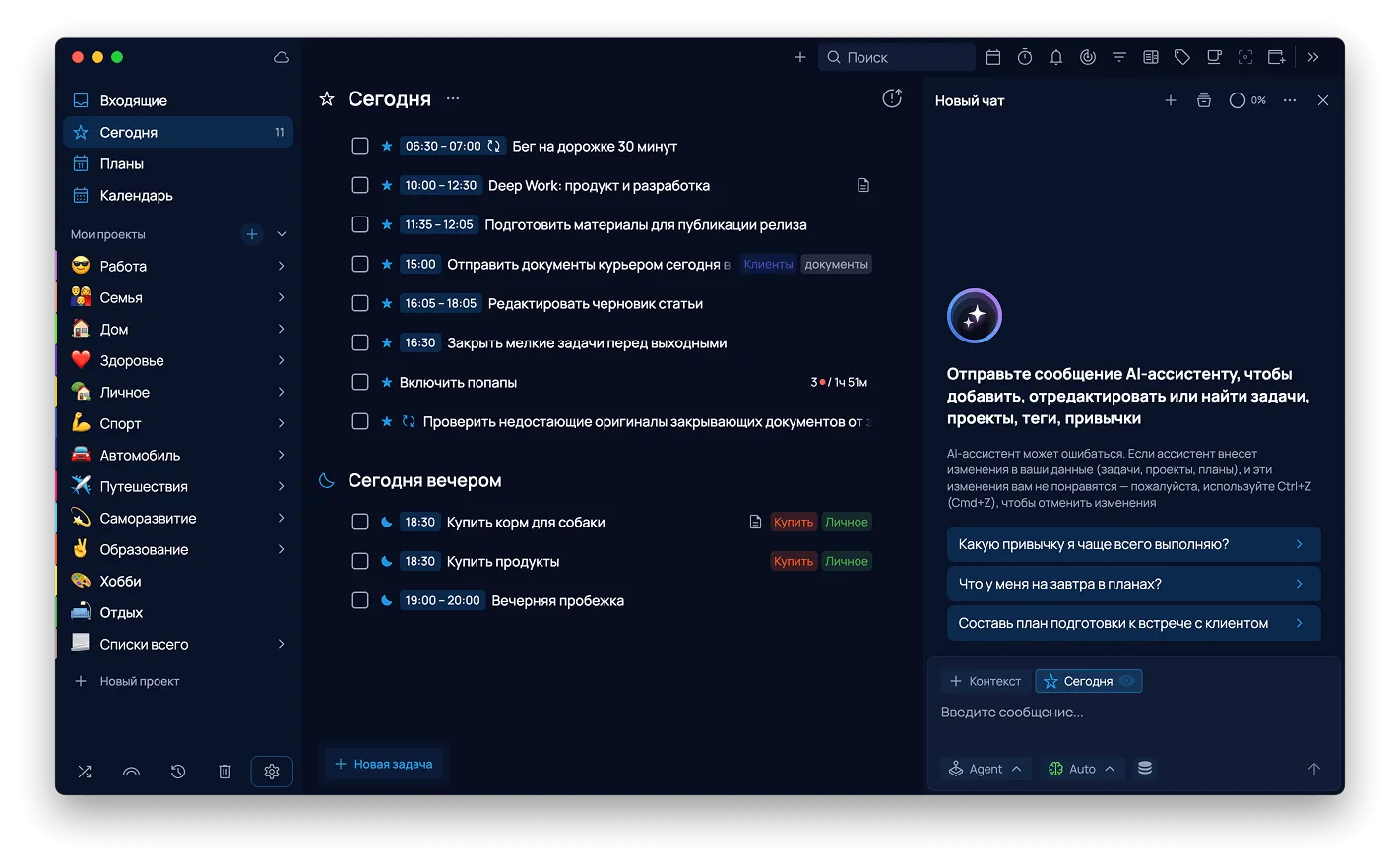This screenshot has height=868, width=1400.
Task: Expand the Работа project
Action: click(282, 266)
